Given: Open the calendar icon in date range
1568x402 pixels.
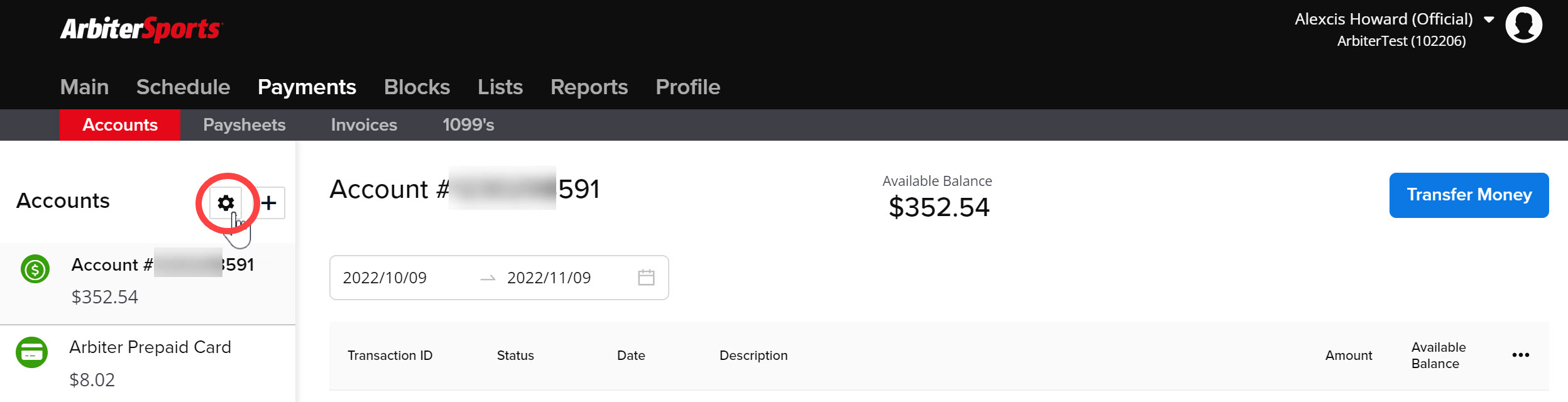Looking at the screenshot, I should tap(646, 277).
